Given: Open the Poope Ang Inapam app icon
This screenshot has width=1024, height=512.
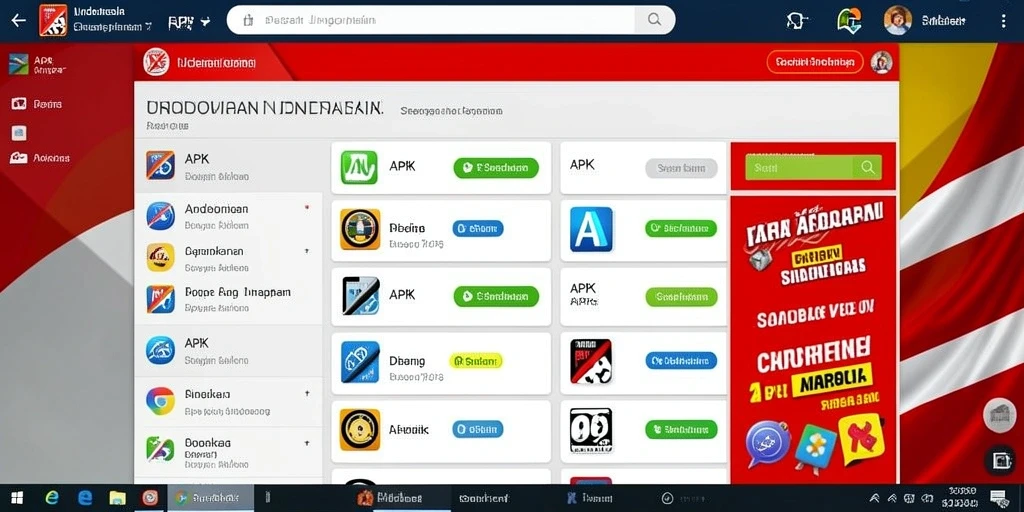Looking at the screenshot, I should tap(160, 299).
